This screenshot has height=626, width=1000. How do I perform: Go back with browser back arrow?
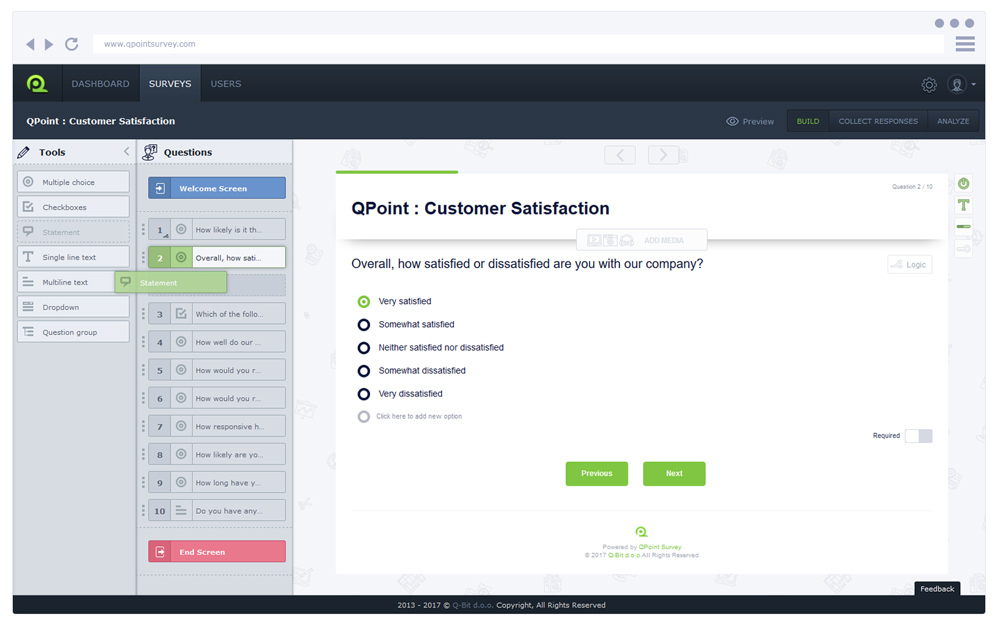30,44
